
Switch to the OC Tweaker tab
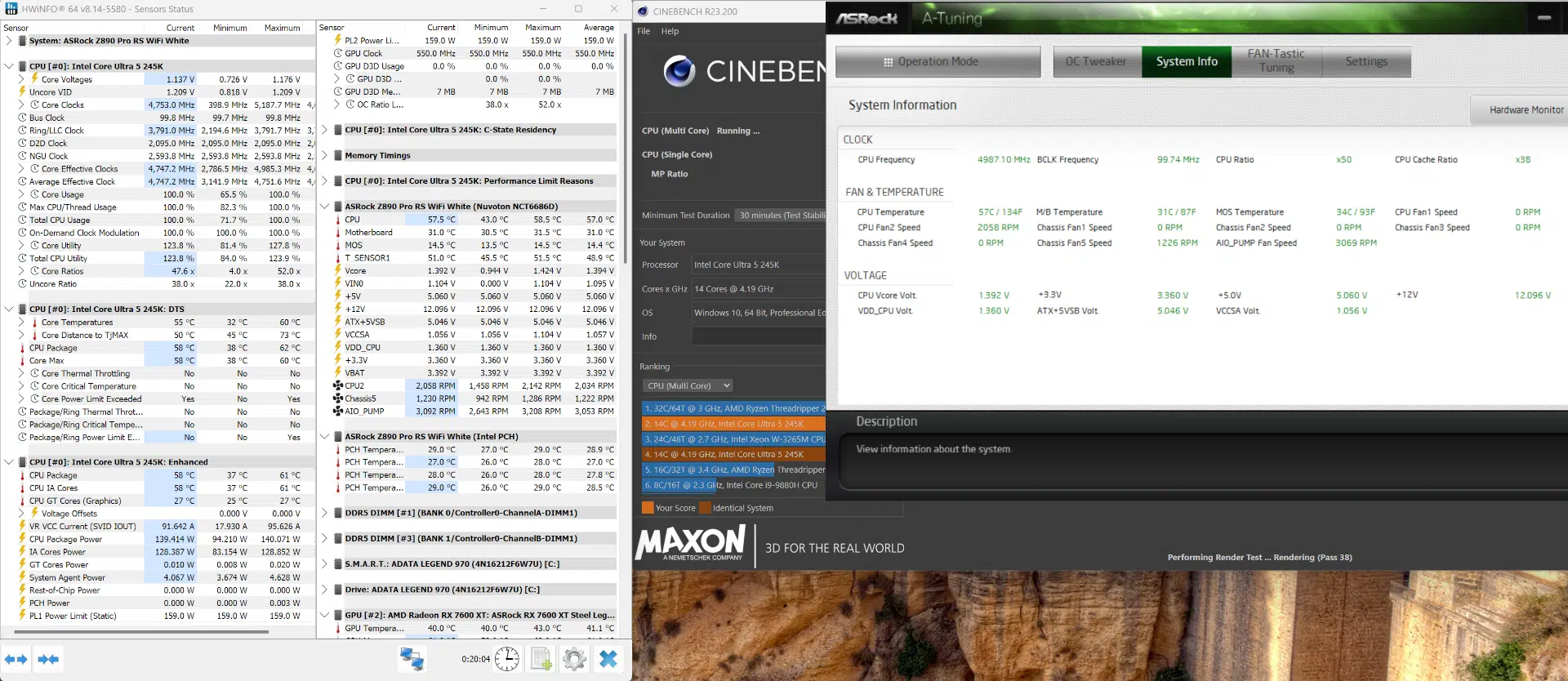click(x=1097, y=62)
